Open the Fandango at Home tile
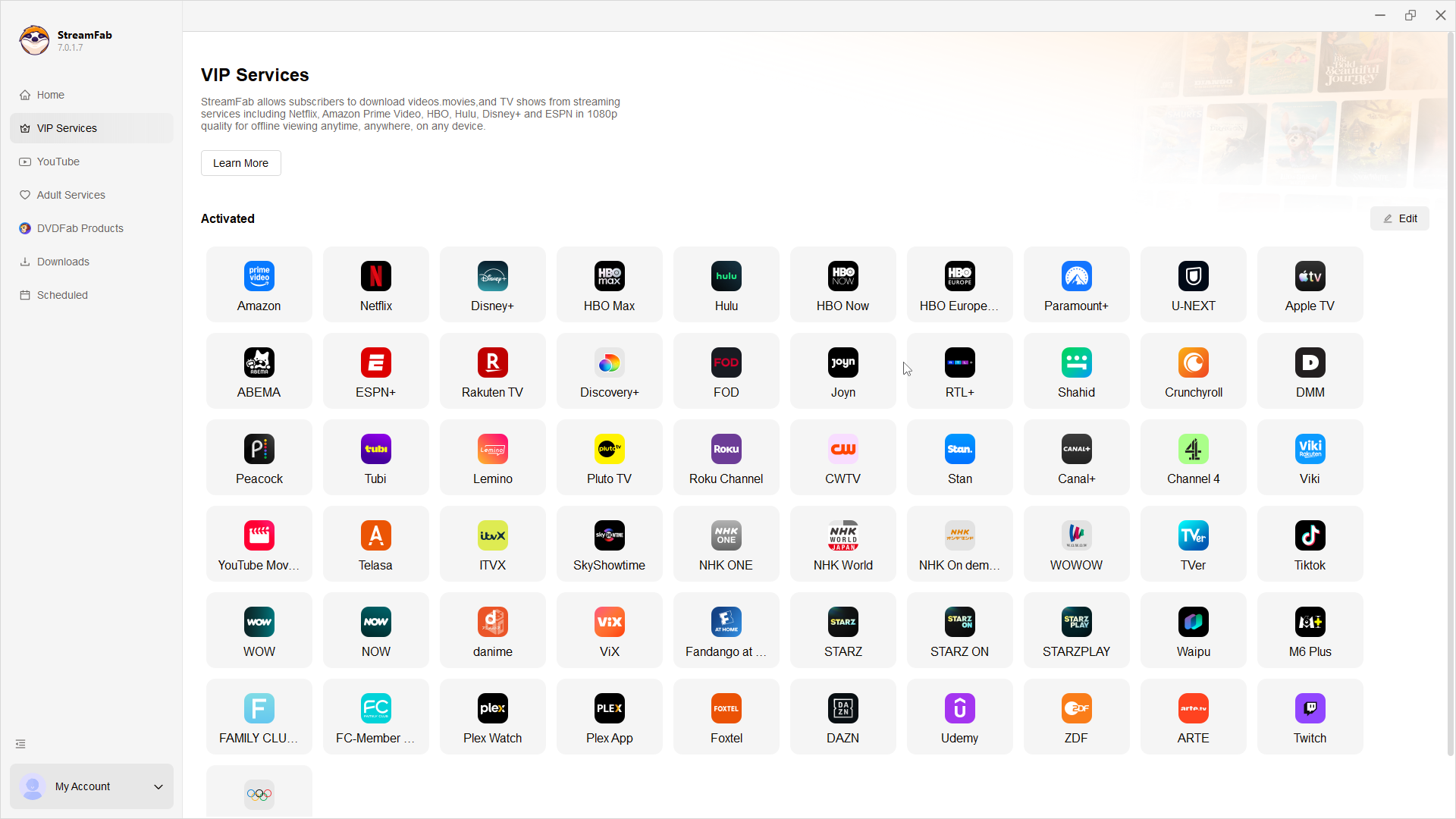1456x819 pixels. (726, 630)
